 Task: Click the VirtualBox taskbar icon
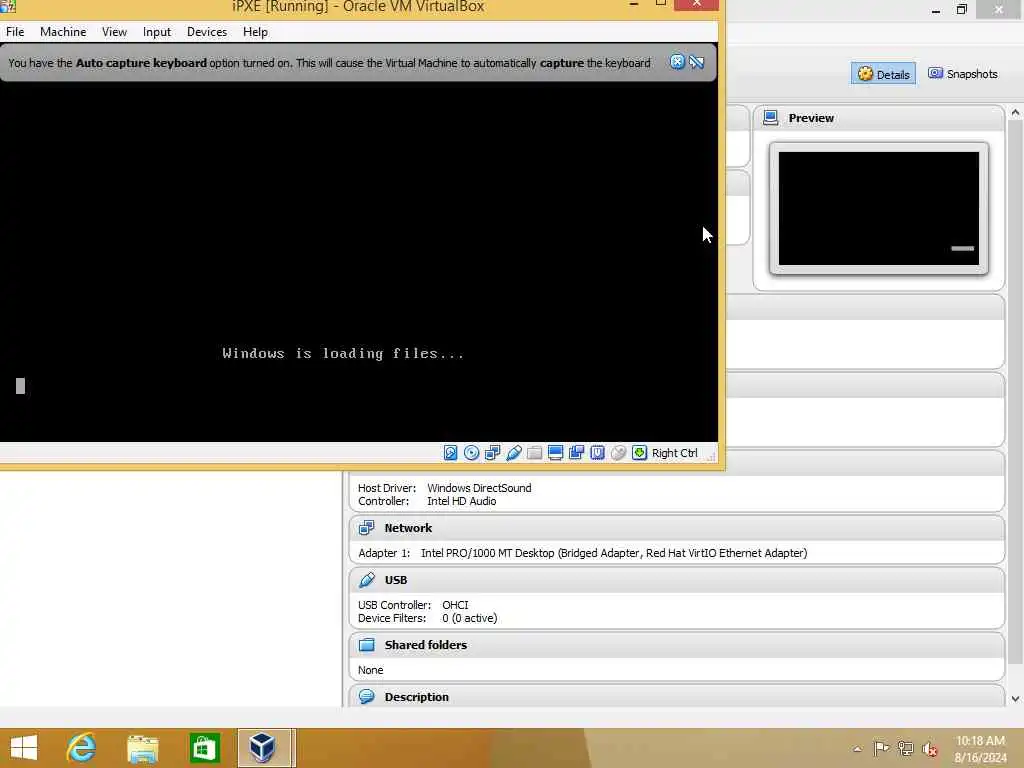coord(264,748)
